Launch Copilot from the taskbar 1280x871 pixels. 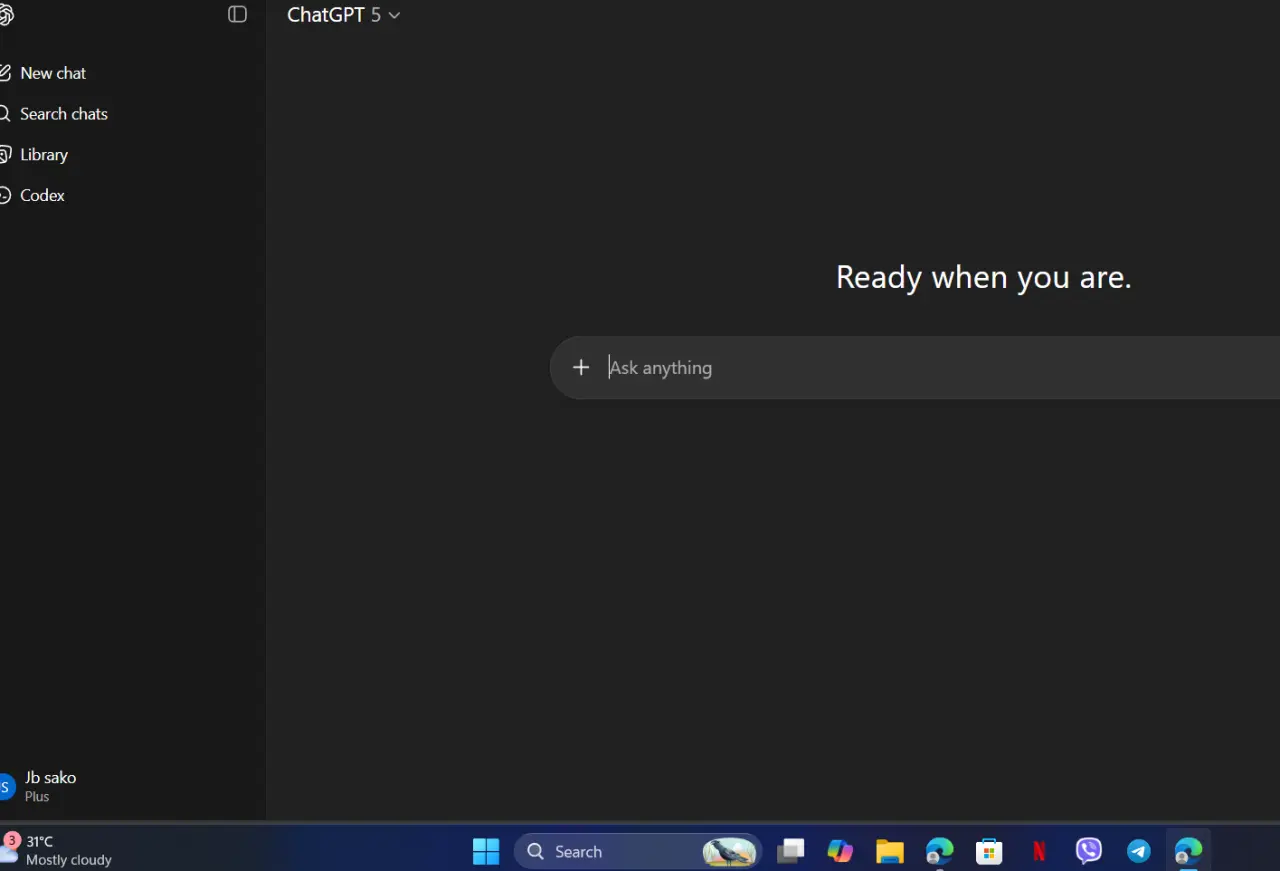point(840,851)
